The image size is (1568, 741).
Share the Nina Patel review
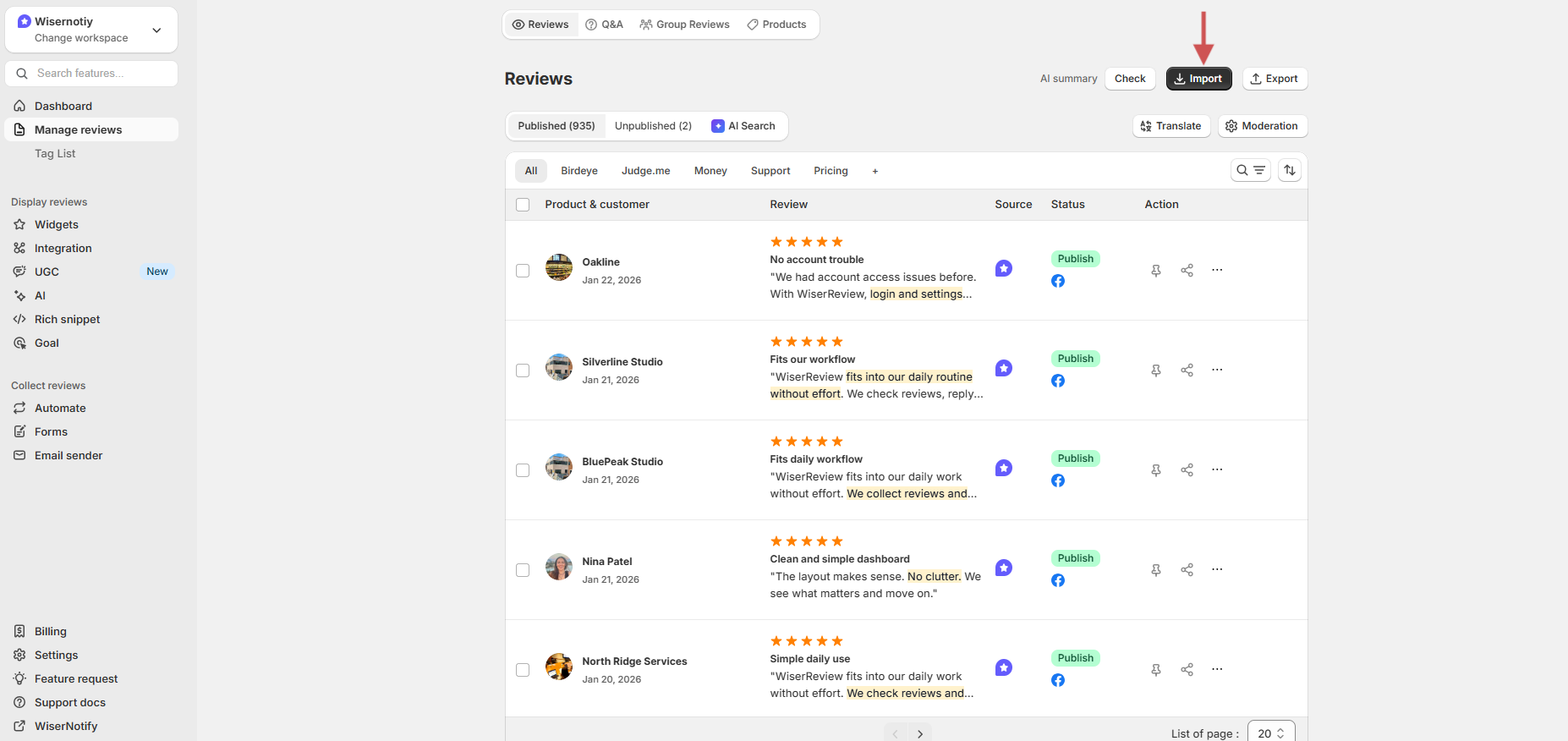1187,570
